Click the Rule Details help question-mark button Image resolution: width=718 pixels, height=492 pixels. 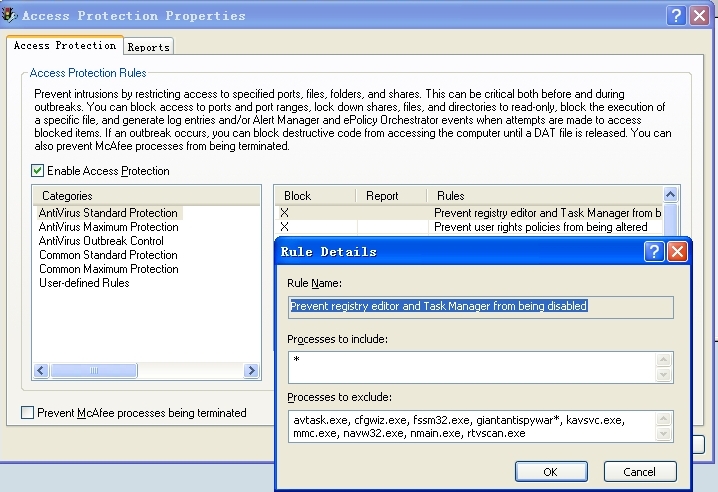point(654,252)
